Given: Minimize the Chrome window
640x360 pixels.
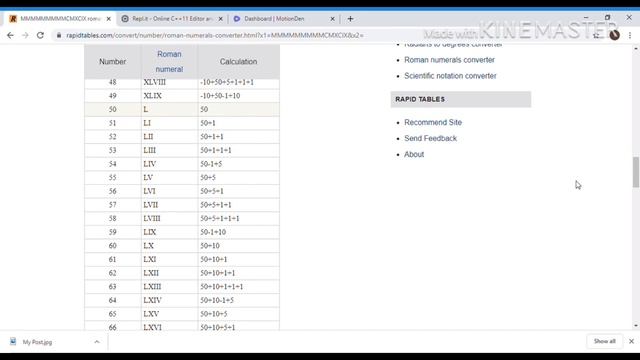Looking at the screenshot, I should 586,18.
